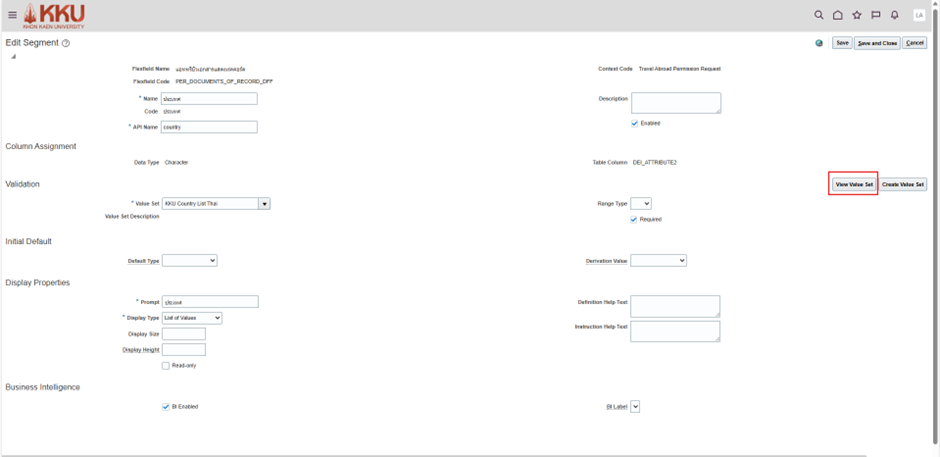
Task: Enable the Read-only checkbox
Action: click(x=166, y=366)
